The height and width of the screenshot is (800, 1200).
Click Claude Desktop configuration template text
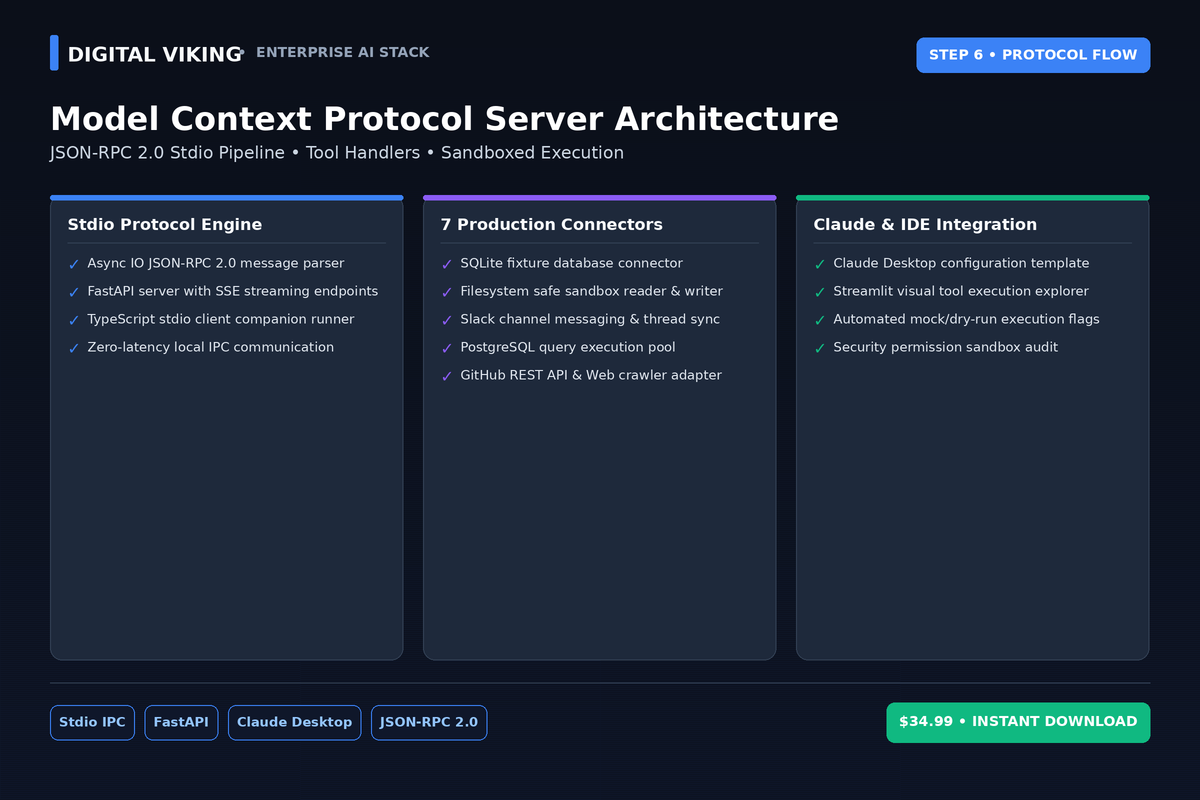coord(962,263)
